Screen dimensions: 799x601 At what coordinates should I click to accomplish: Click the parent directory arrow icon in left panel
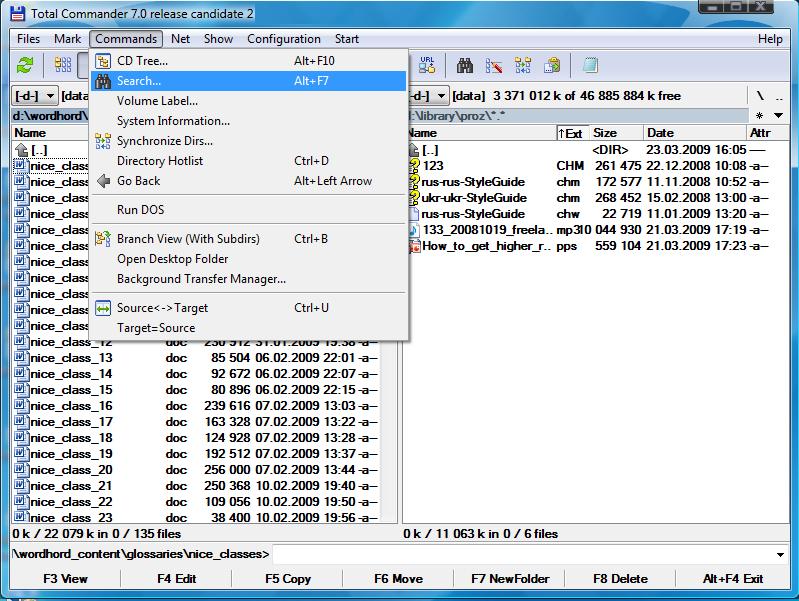pyautogui.click(x=22, y=150)
